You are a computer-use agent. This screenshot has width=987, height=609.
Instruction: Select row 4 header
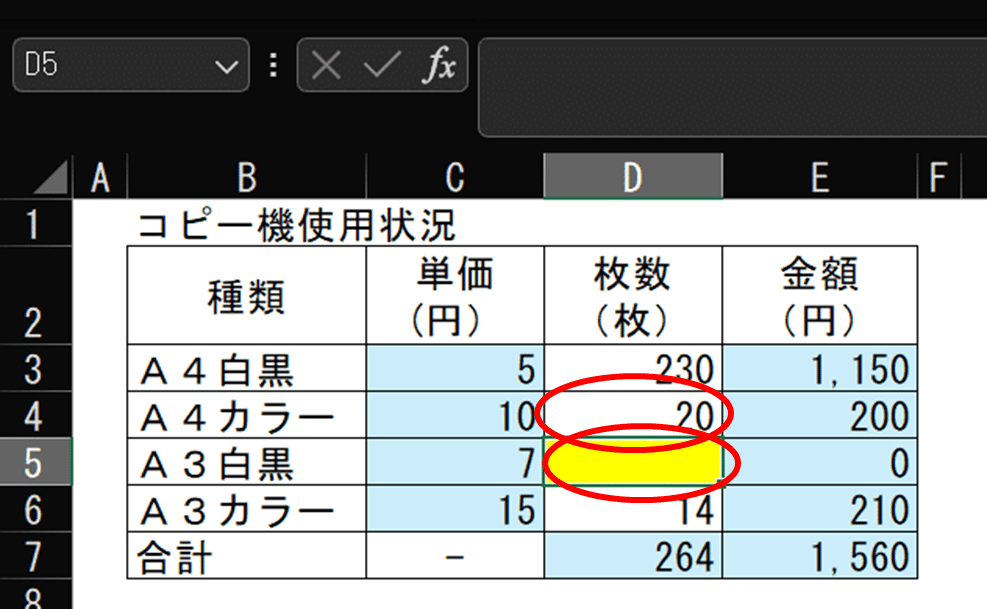[x=36, y=415]
